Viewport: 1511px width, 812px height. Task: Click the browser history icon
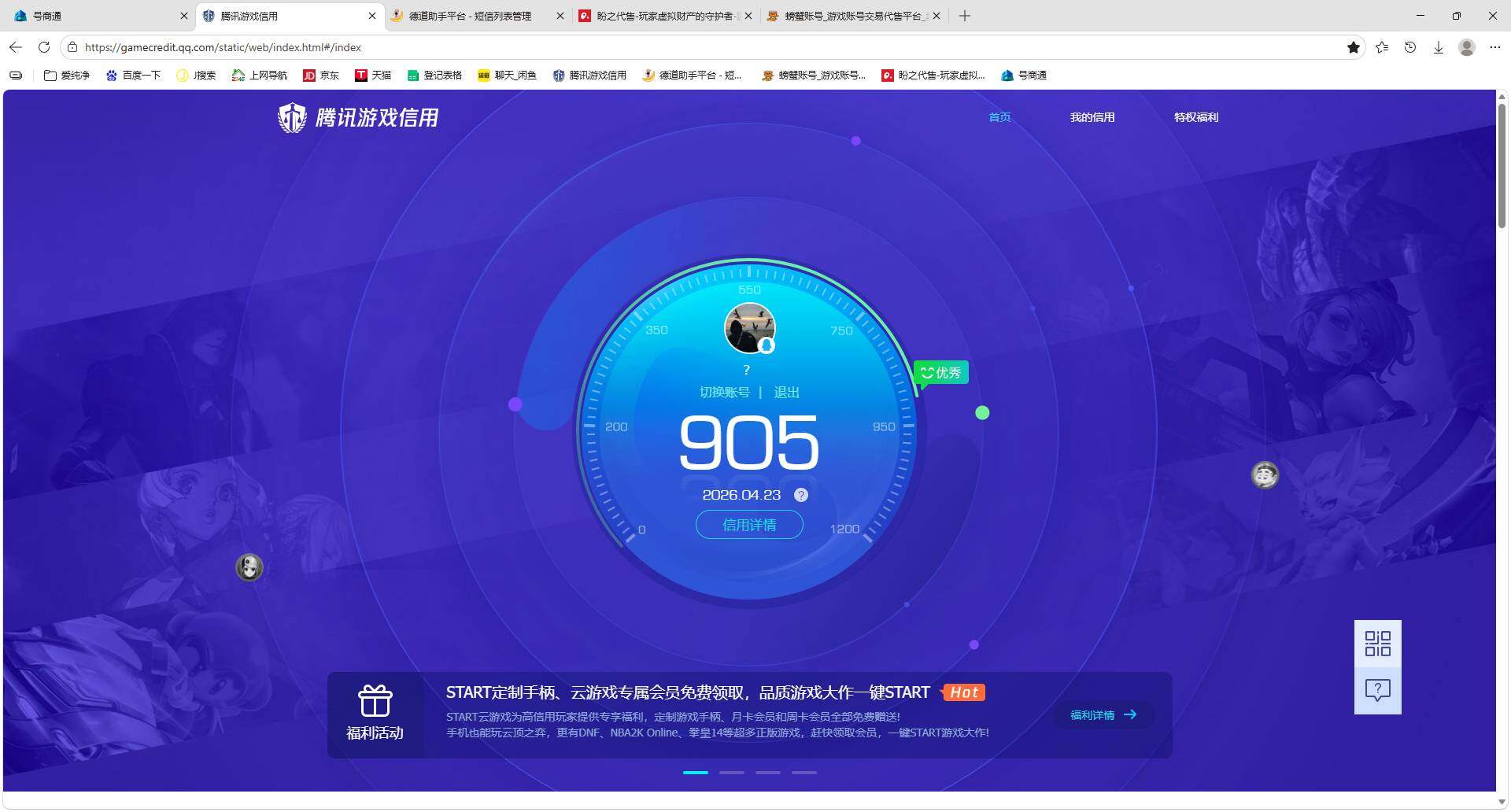tap(1409, 47)
